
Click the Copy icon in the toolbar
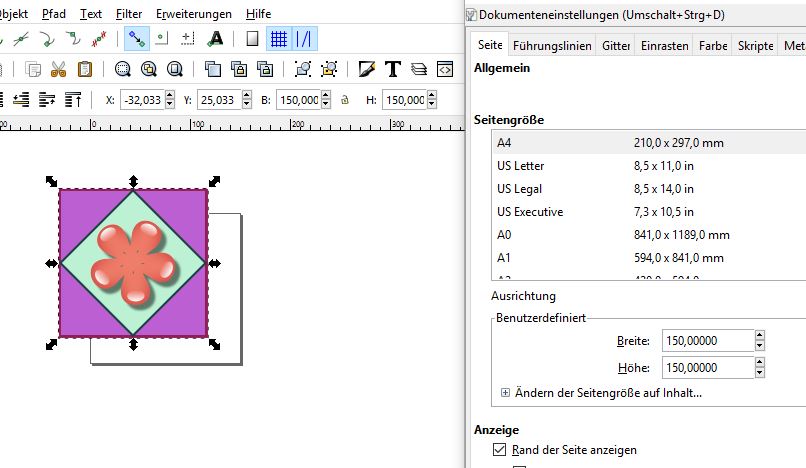[x=33, y=69]
